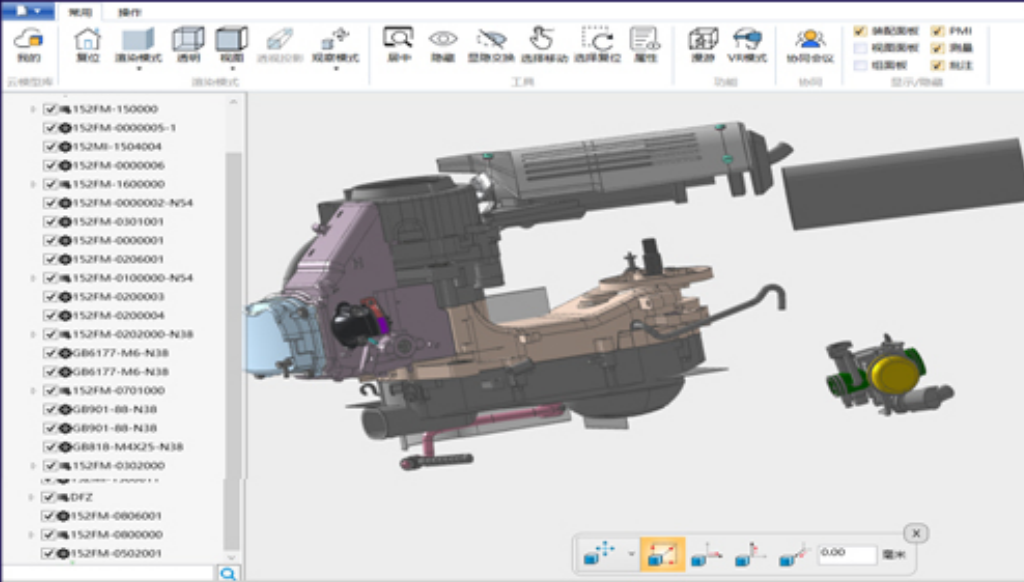The width and height of the screenshot is (1024, 582).
Task: Select the 常用 ribbon tab
Action: (80, 13)
